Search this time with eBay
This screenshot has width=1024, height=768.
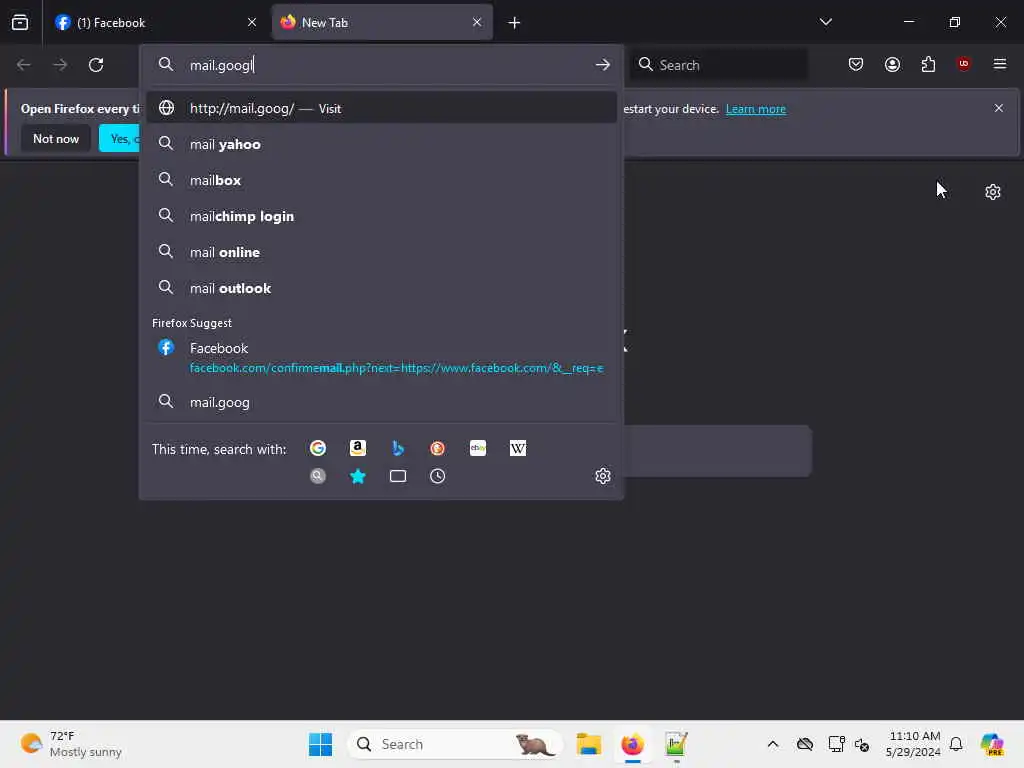tap(478, 448)
